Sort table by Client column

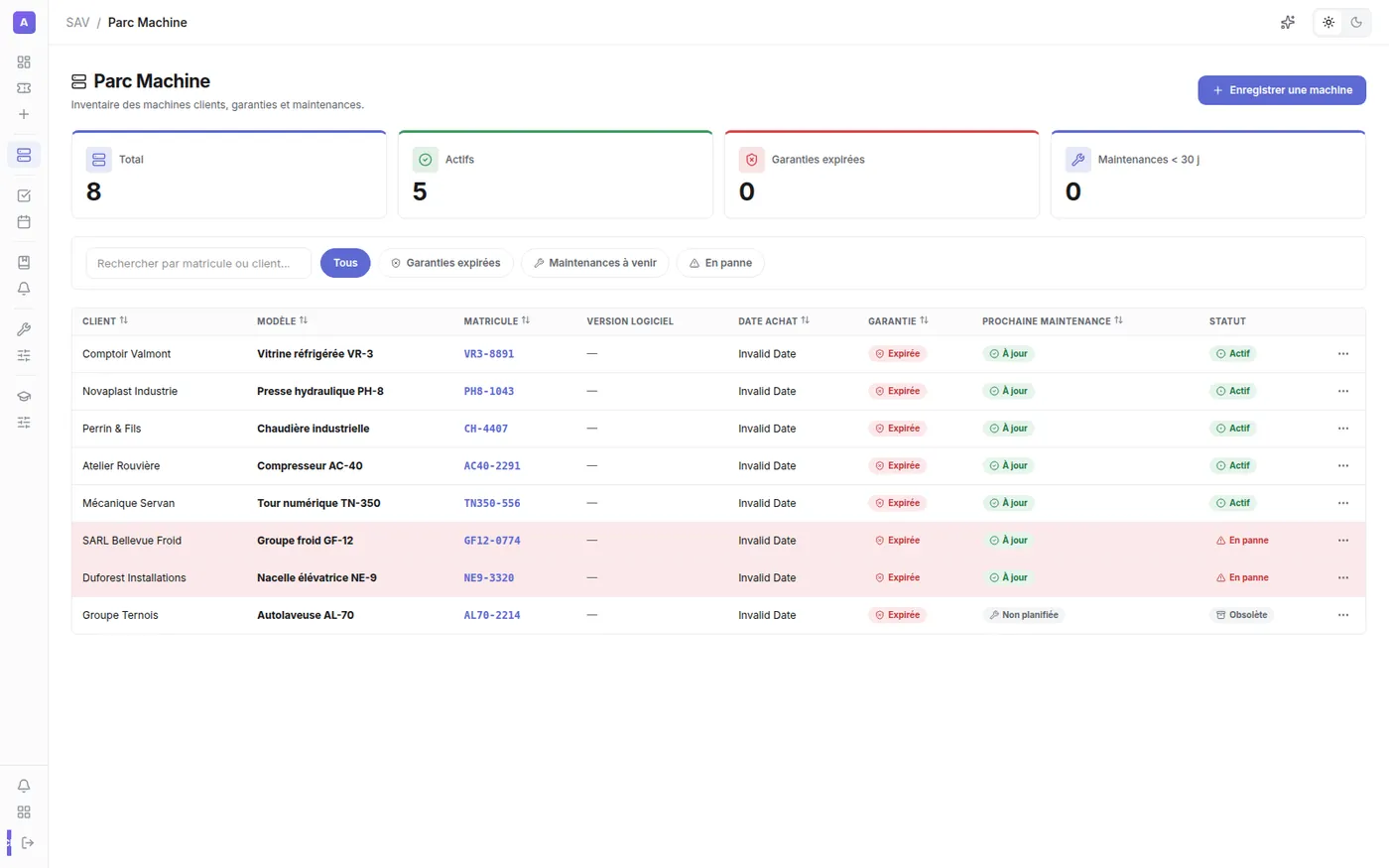105,320
